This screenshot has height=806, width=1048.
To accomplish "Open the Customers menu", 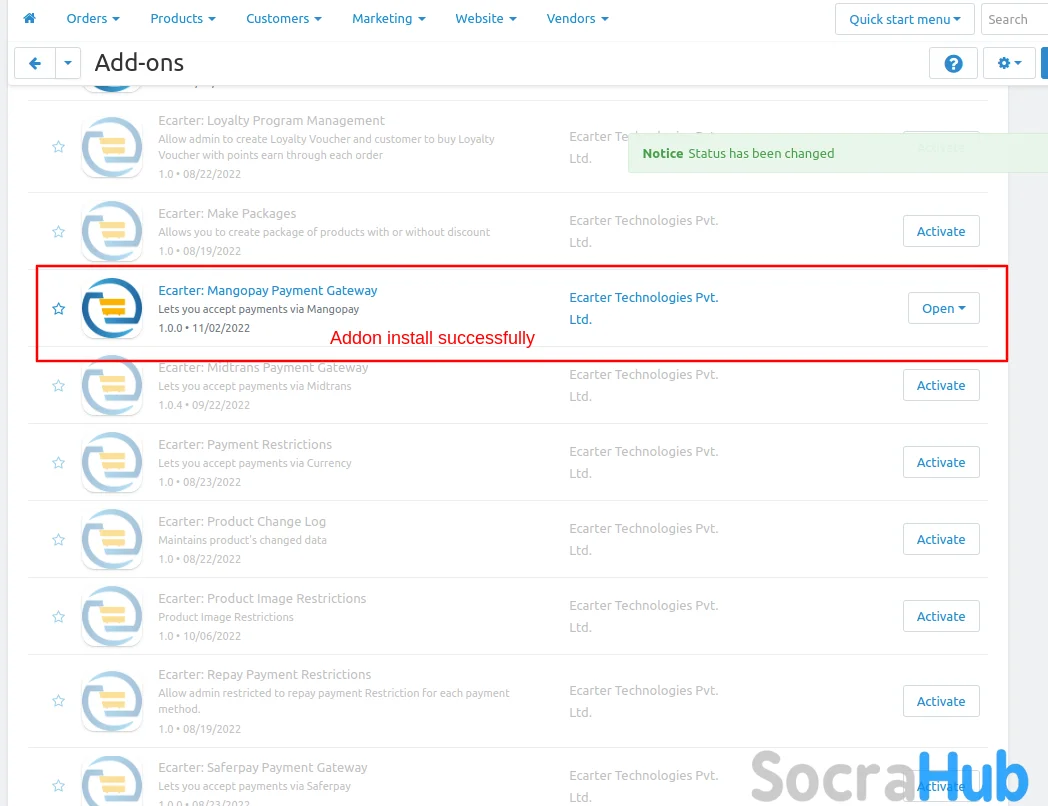I will pyautogui.click(x=284, y=19).
